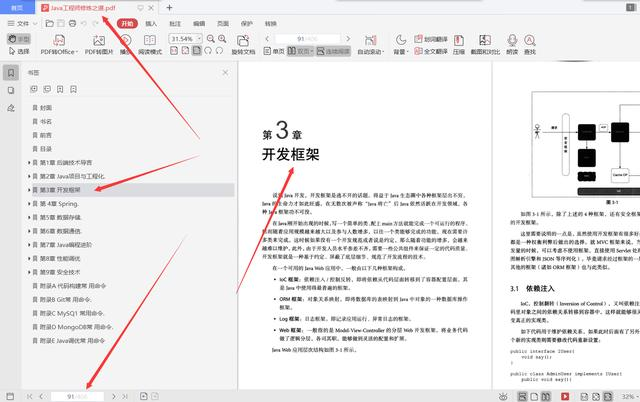Switch to the 保护 ribbon tab
The height and width of the screenshot is (402, 640).
(247, 24)
